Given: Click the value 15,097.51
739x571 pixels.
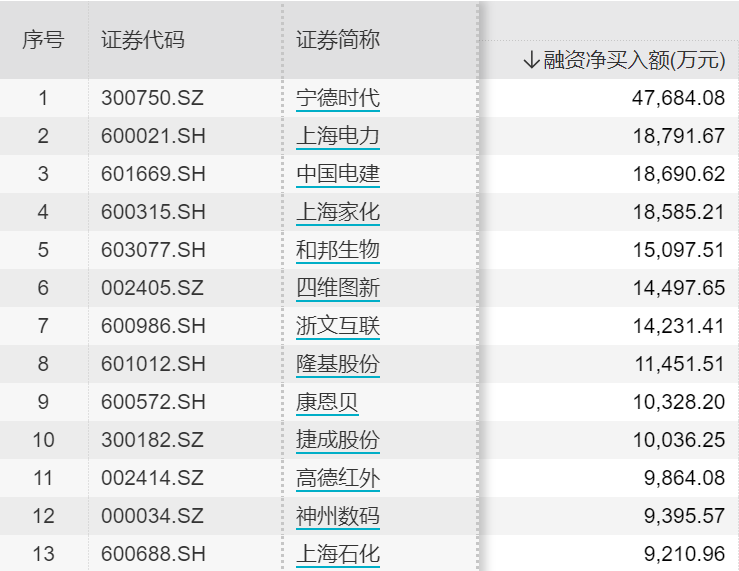Looking at the screenshot, I should [x=679, y=250].
